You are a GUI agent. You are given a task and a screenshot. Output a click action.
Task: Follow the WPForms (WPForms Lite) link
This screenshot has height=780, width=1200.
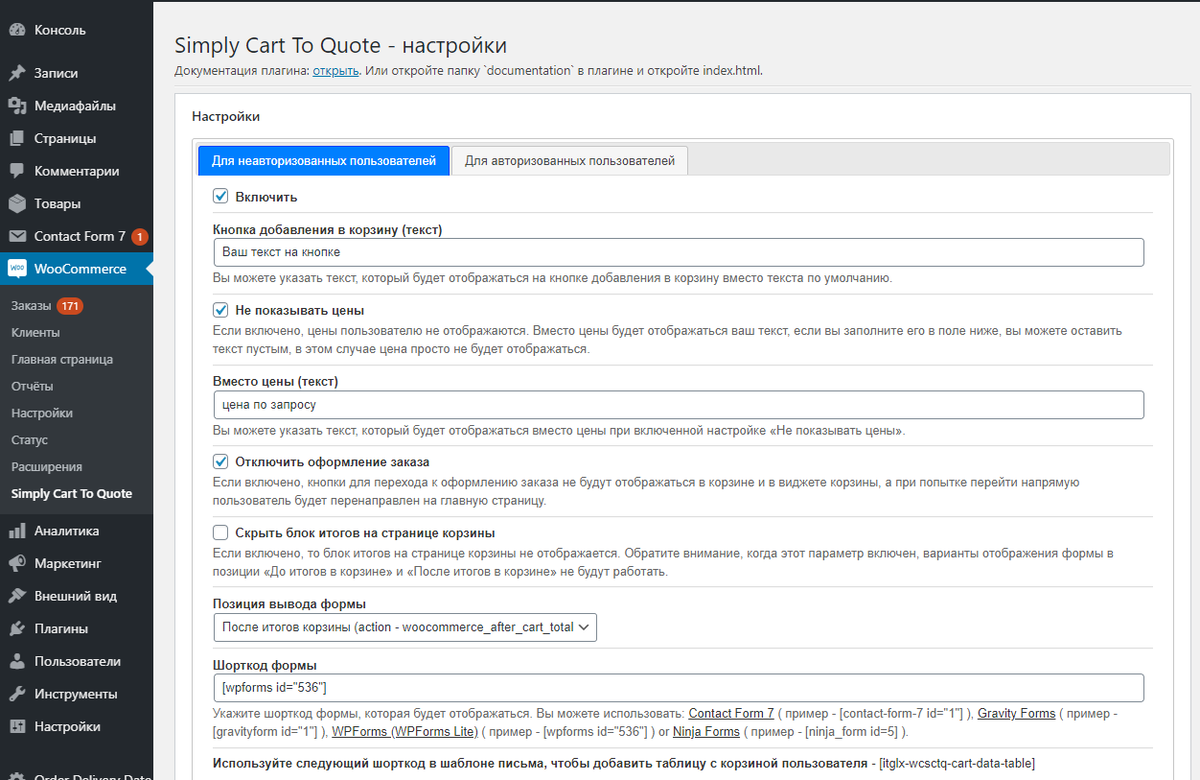coord(405,732)
